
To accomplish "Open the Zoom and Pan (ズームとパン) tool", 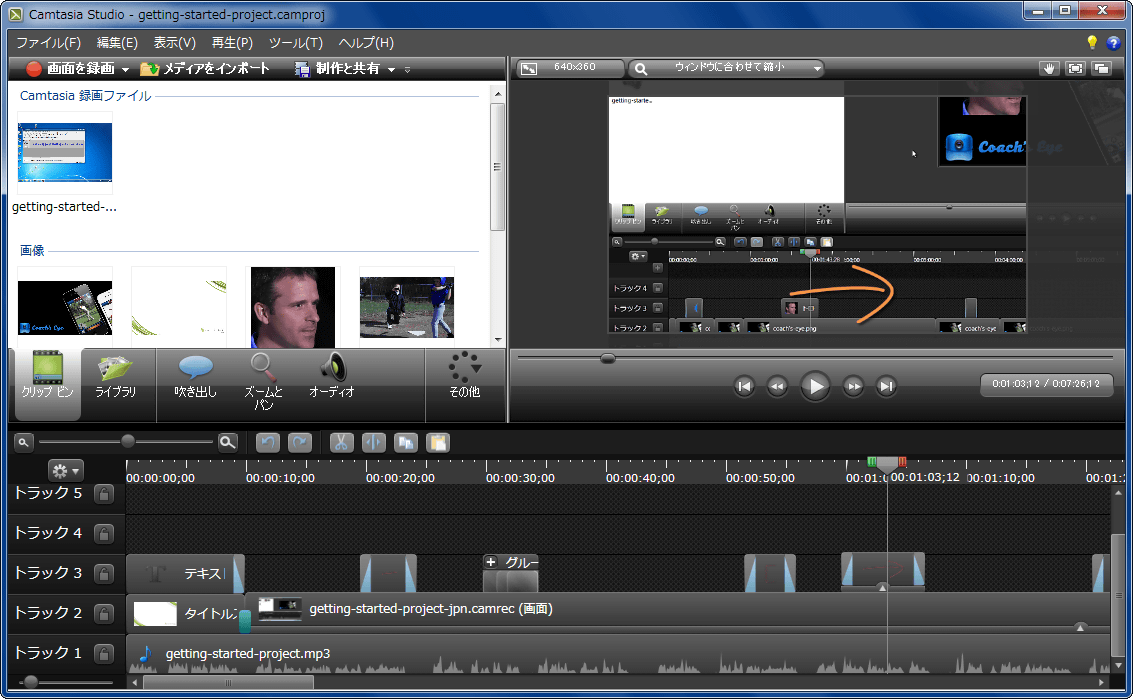I will coord(263,383).
